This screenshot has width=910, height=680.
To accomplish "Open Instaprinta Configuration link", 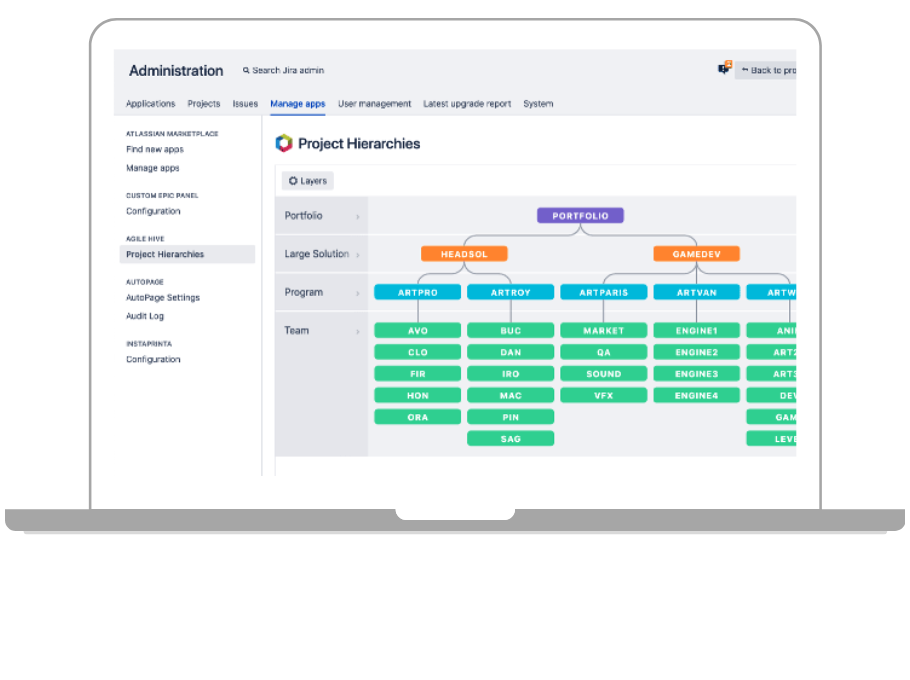I will [x=153, y=359].
